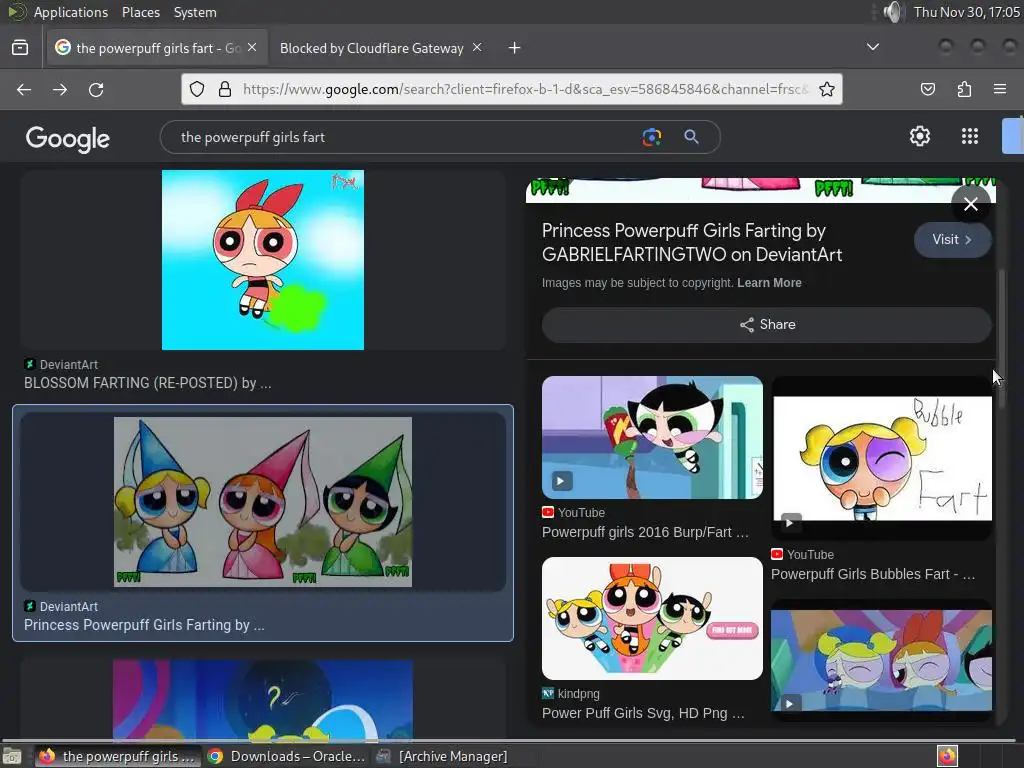Reload the current page
The height and width of the screenshot is (768, 1024).
click(x=96, y=89)
